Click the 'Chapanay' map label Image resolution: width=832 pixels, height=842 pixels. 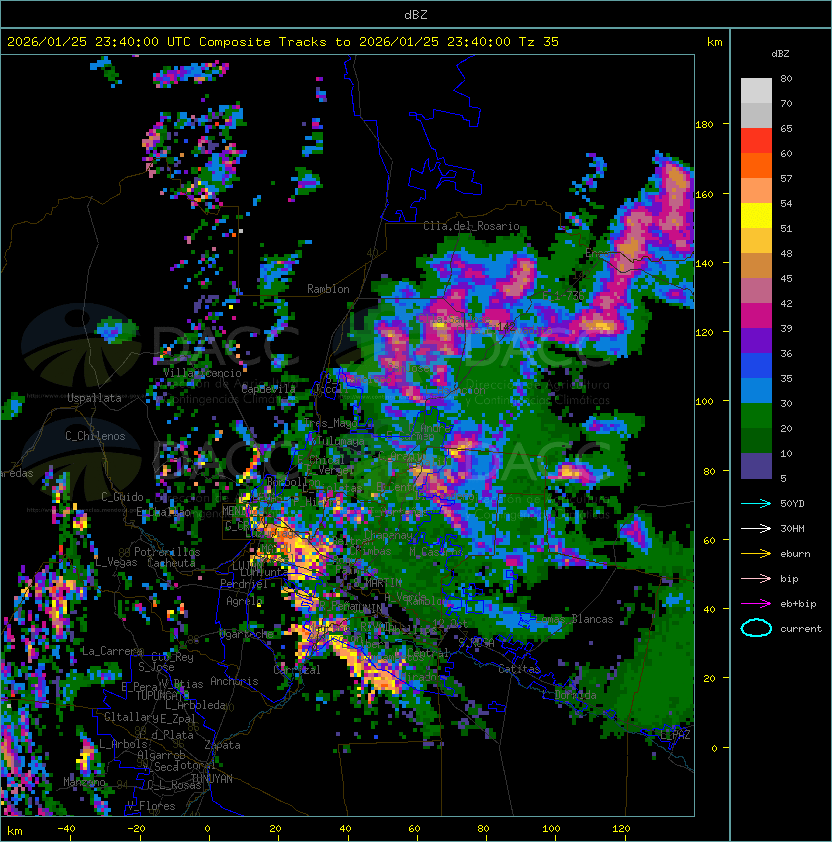tap(388, 535)
